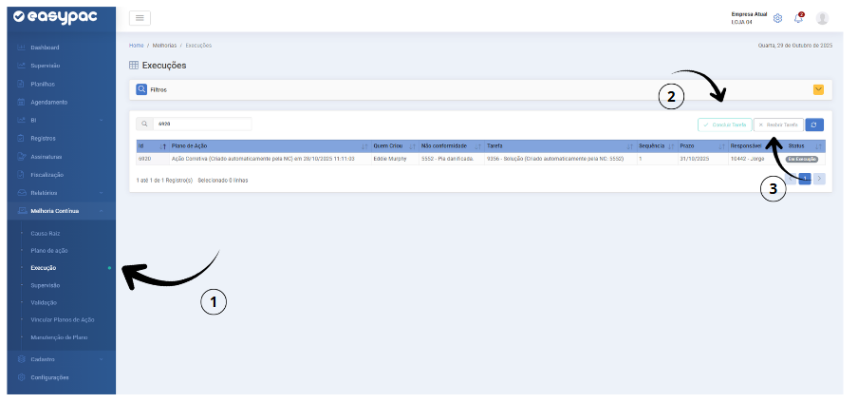850x403 pixels.
Task: Select the Validação submenu item
Action: point(44,303)
